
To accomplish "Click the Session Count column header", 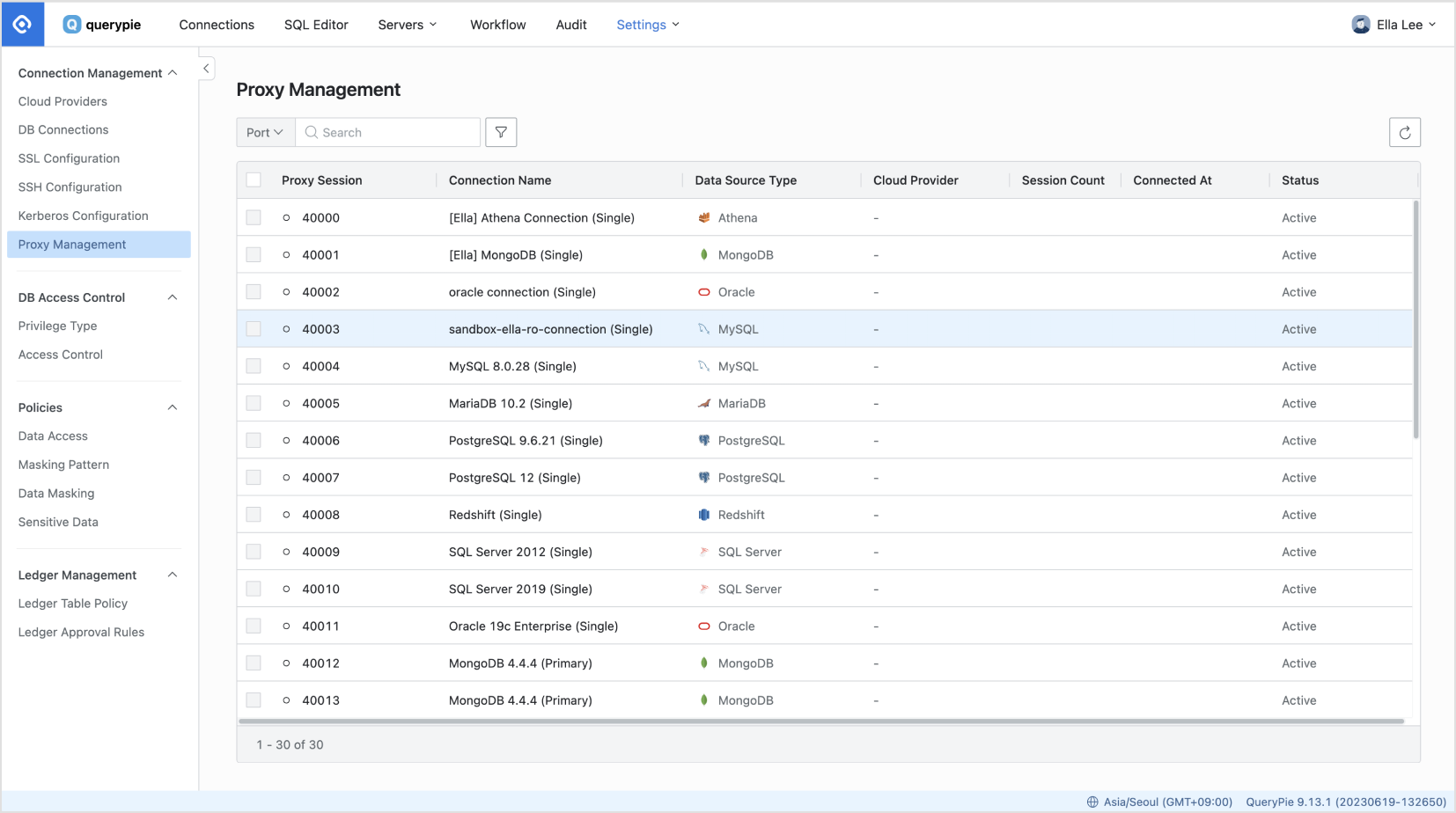I will point(1063,180).
